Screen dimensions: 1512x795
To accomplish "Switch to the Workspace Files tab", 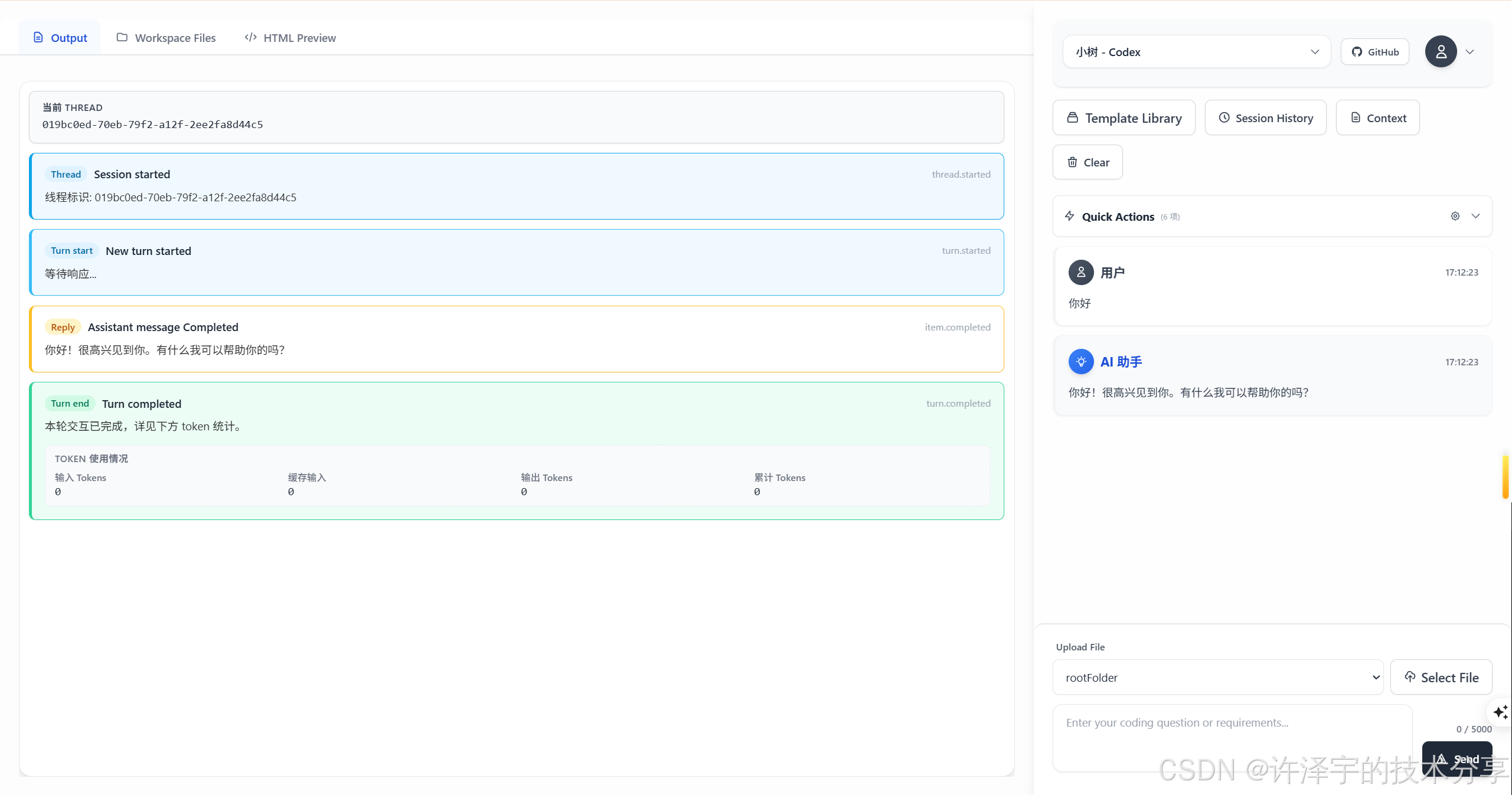I will (166, 38).
